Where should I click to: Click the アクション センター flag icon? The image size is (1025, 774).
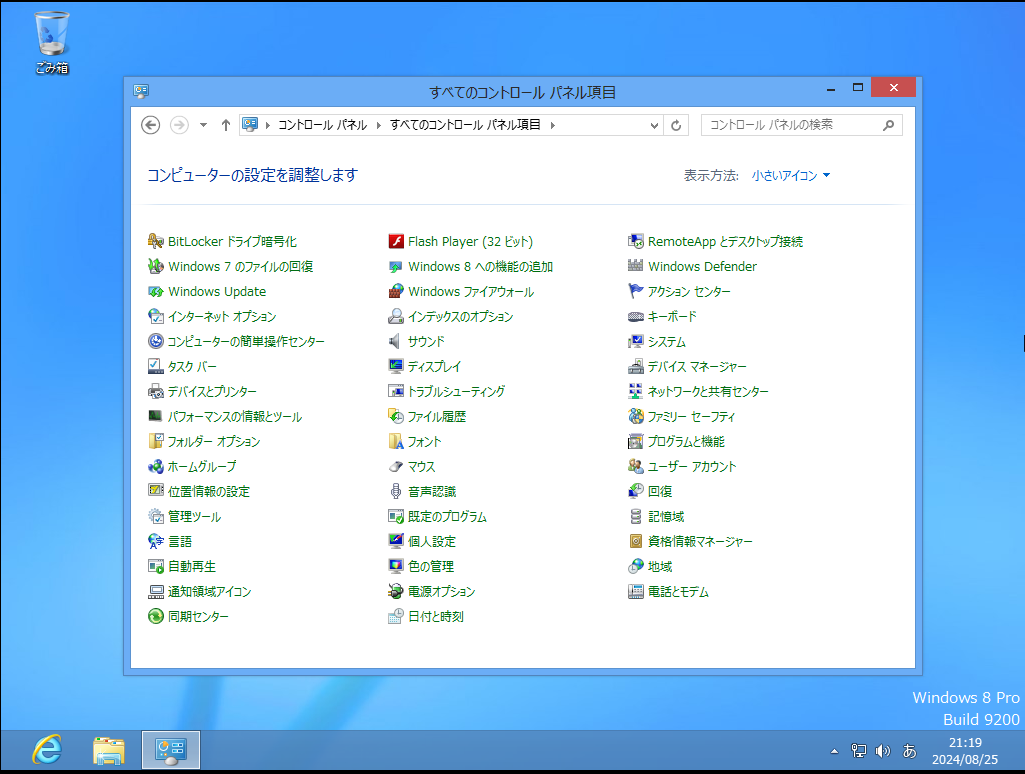[x=635, y=292]
